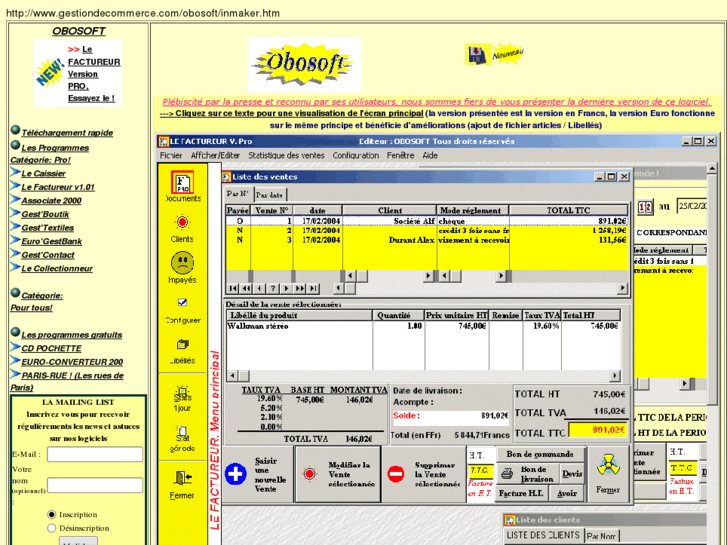Open the Fenêtre menu

coord(401,155)
